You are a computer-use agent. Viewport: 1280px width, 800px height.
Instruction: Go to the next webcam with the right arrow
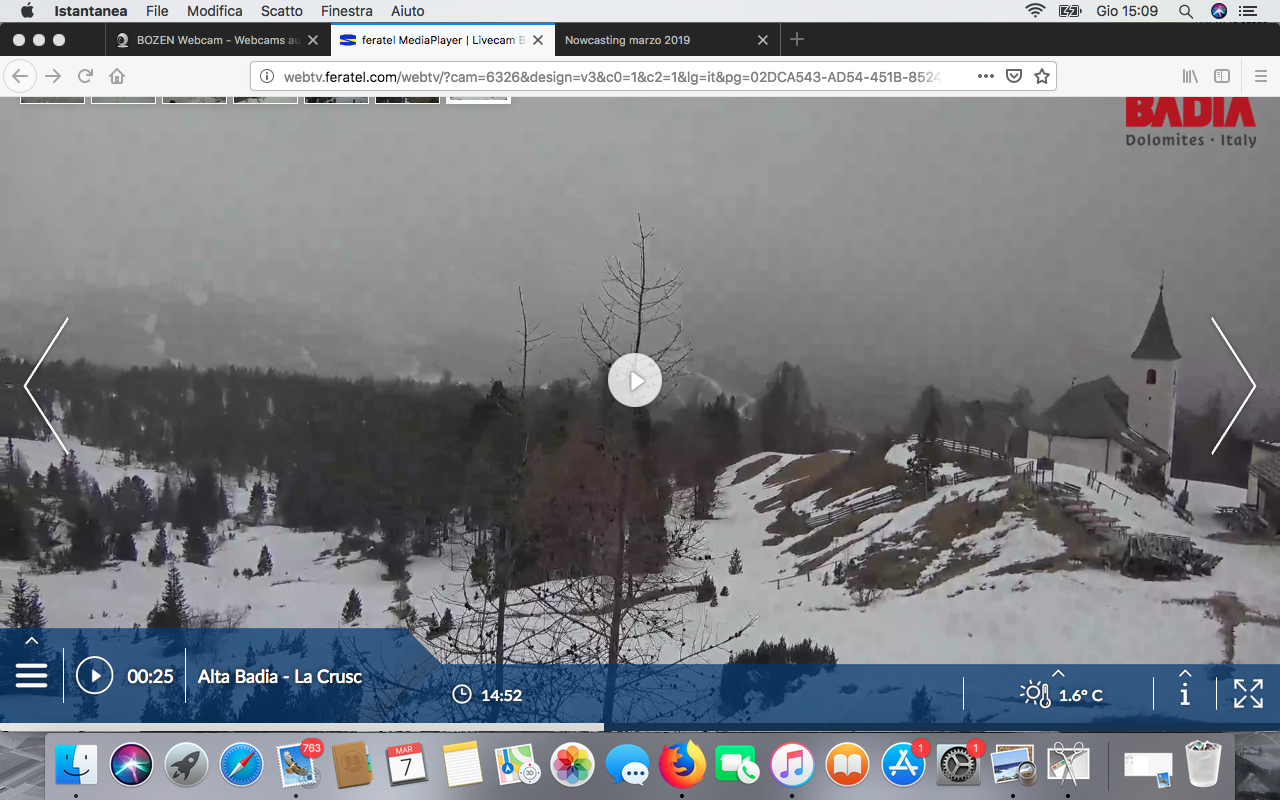pyautogui.click(x=1233, y=386)
